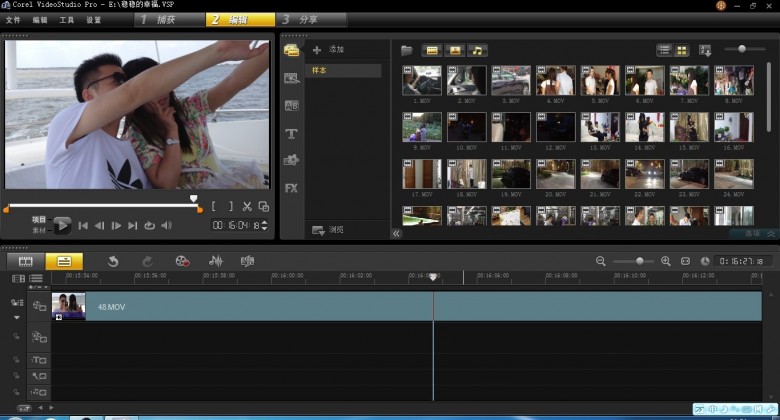
Task: Open the Record/Capture option icon
Action: (x=182, y=261)
